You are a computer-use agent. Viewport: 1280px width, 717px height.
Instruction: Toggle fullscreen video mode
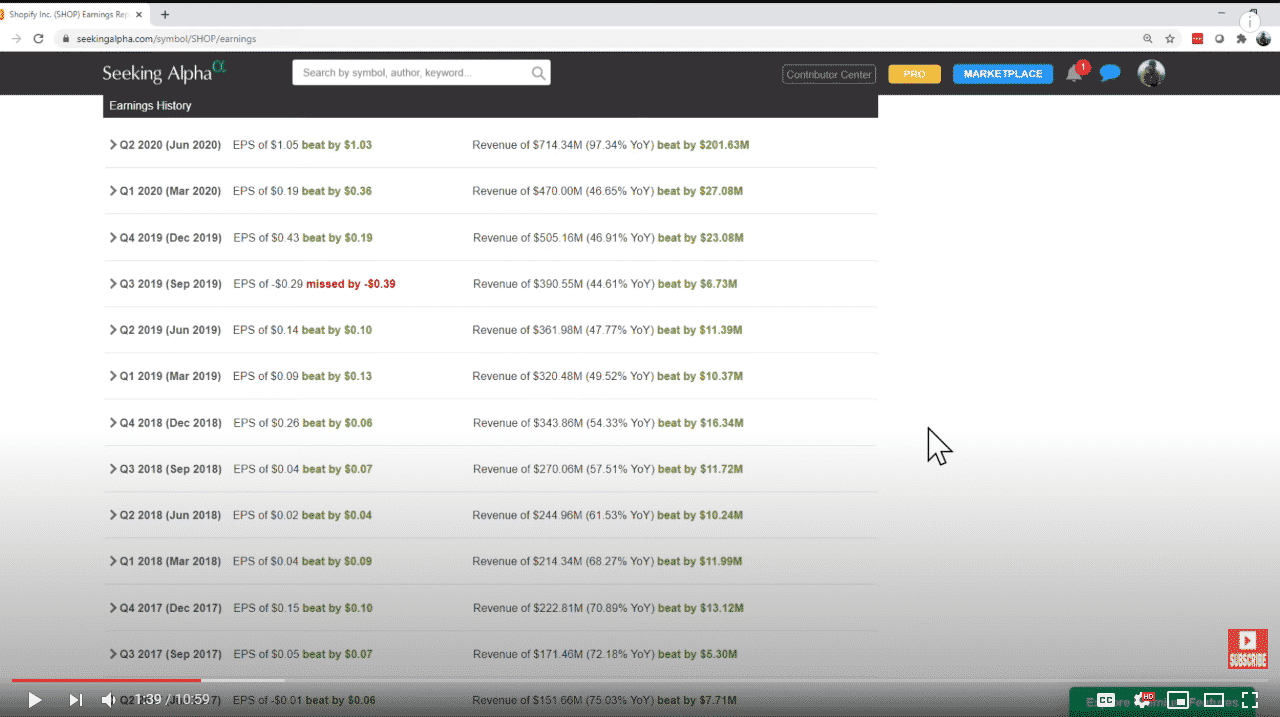tap(1249, 700)
